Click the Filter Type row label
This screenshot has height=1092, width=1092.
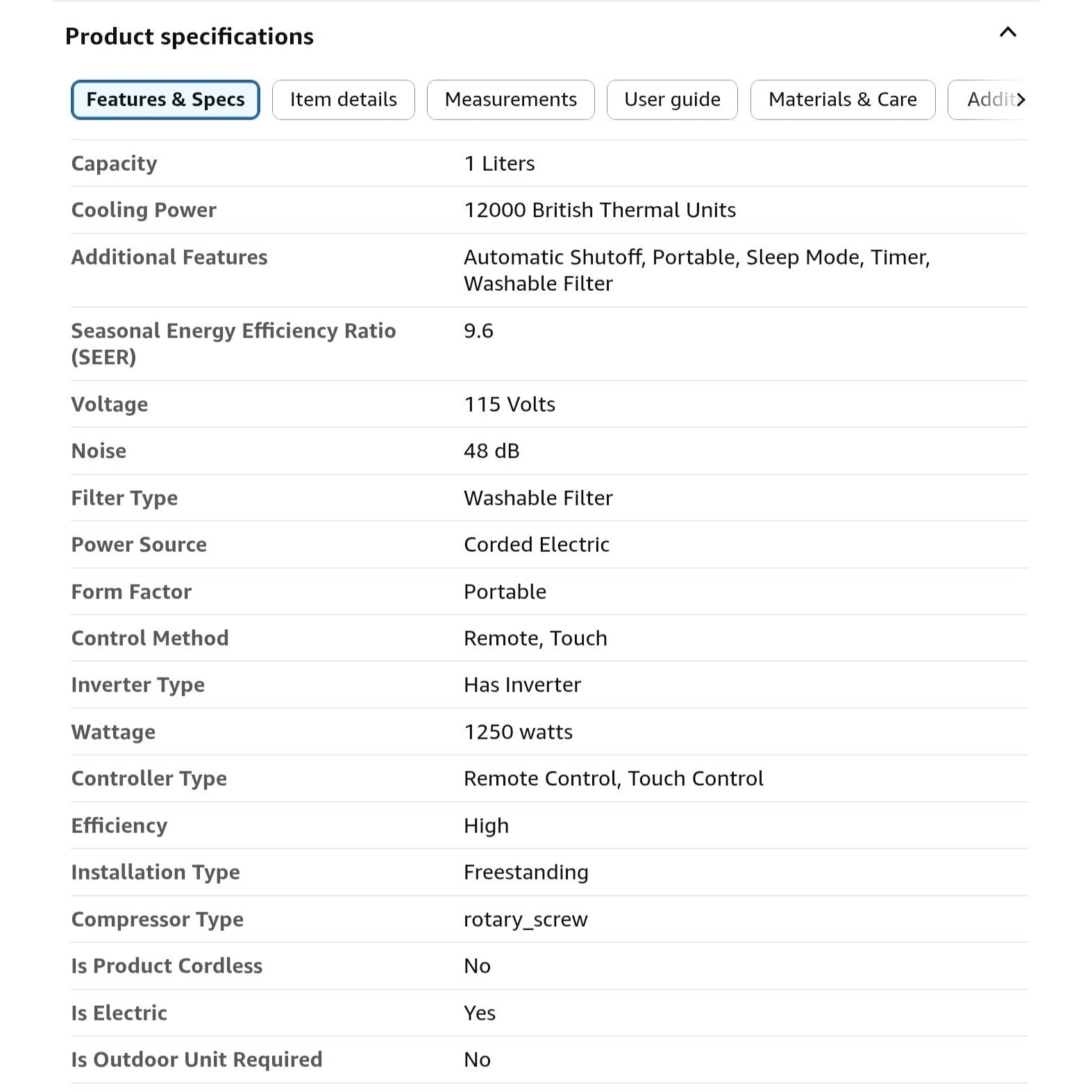point(124,498)
